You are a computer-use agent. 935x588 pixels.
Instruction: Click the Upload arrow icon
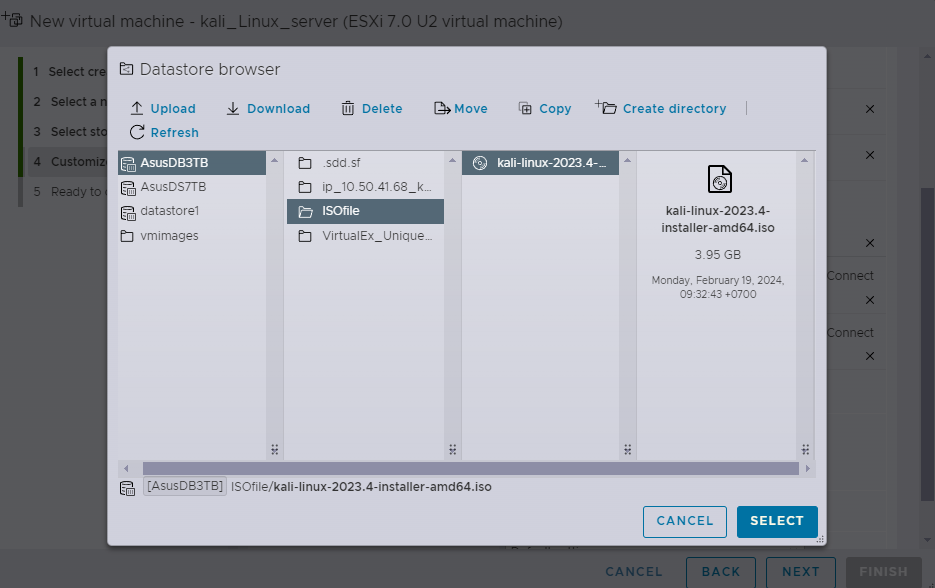coord(137,108)
